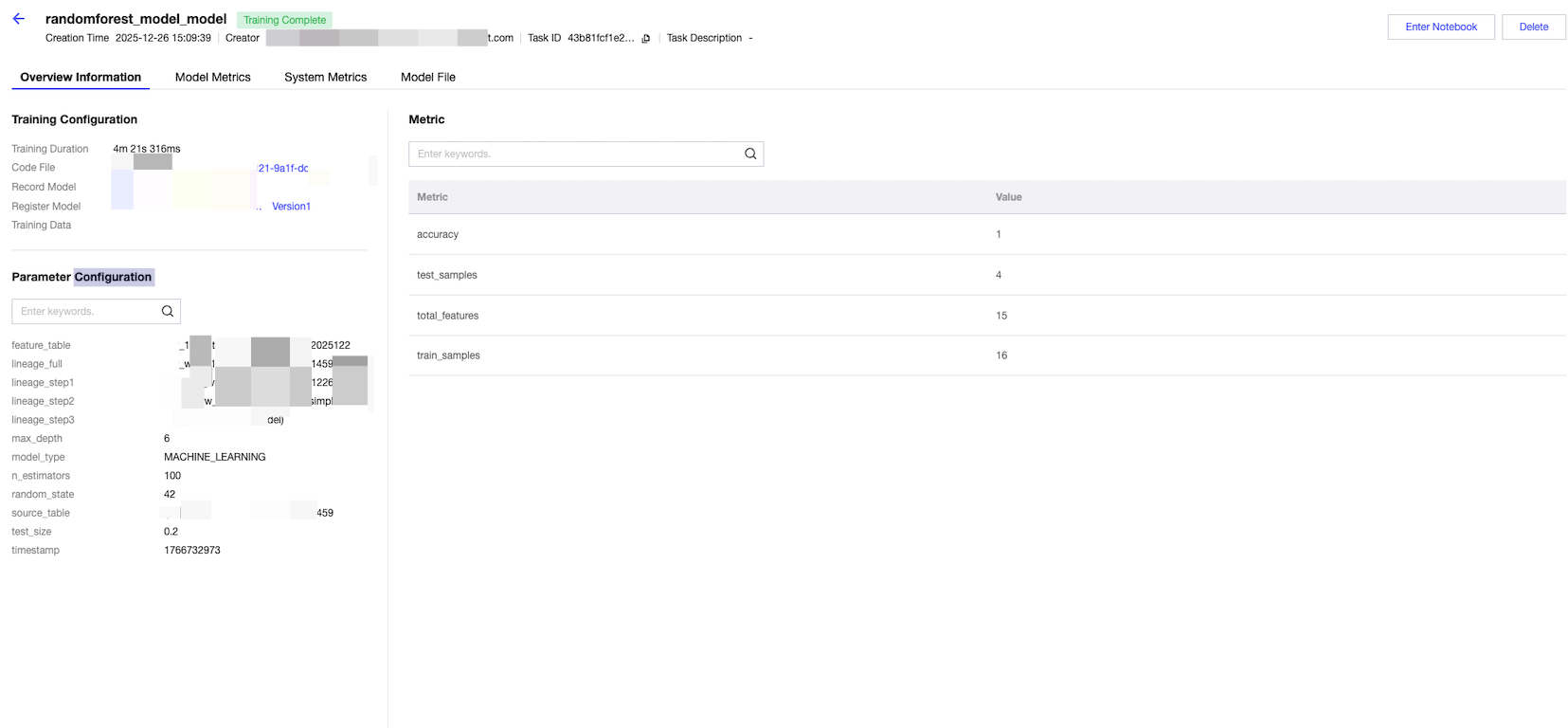Open the Code File link

point(282,168)
